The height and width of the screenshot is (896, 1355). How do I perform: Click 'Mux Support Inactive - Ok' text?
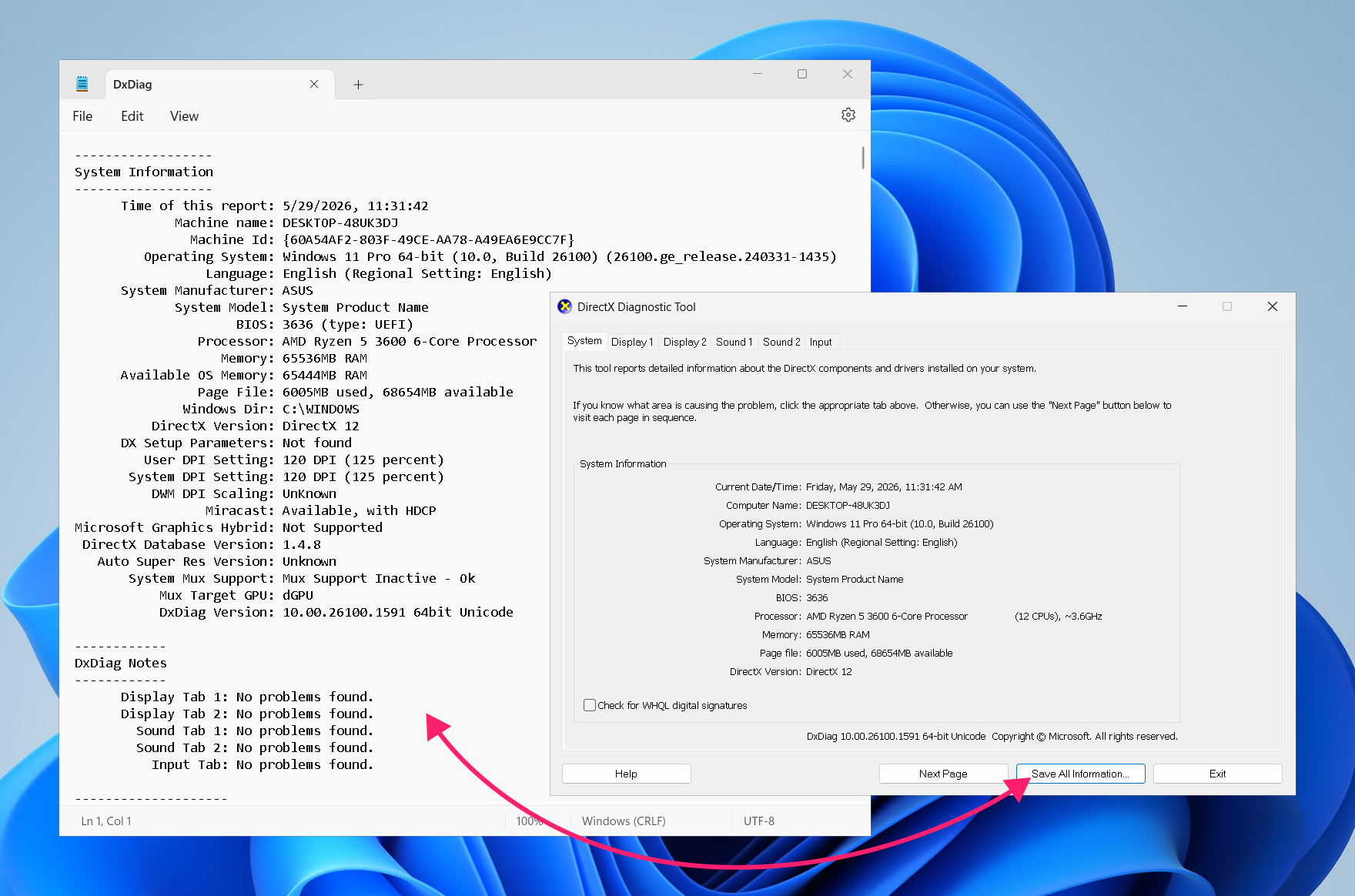click(x=379, y=578)
